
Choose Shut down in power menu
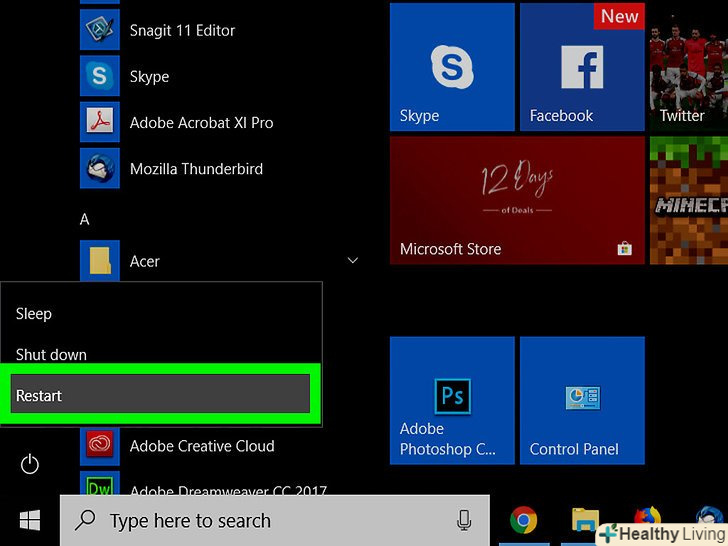tap(51, 355)
